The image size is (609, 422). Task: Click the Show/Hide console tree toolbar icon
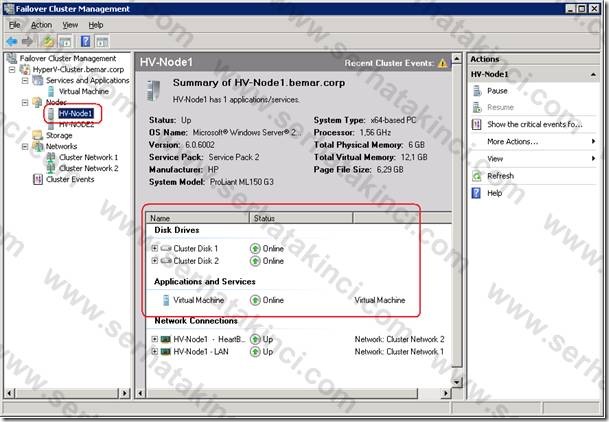tap(65, 41)
